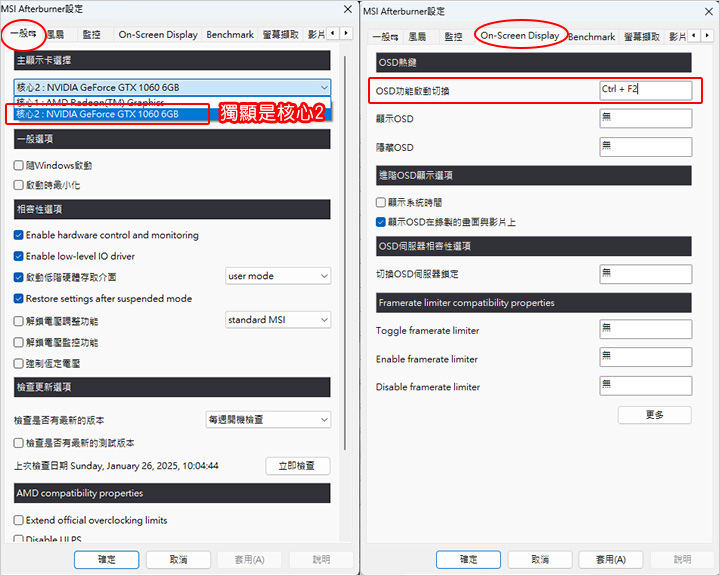Open 一般 tab in left window

pos(23,34)
